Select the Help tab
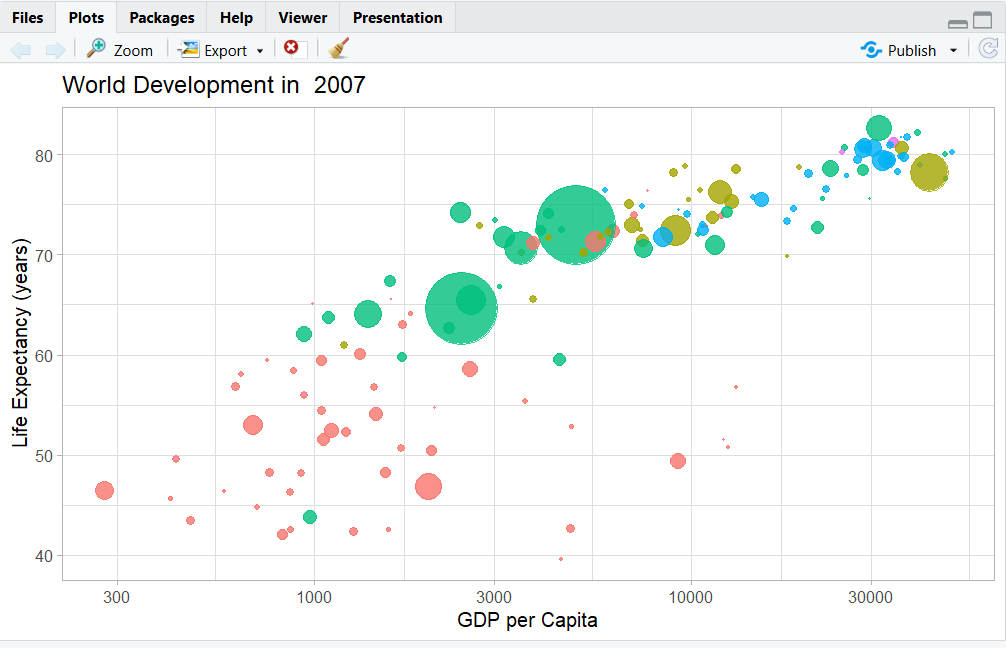This screenshot has width=1006, height=648. 236,18
